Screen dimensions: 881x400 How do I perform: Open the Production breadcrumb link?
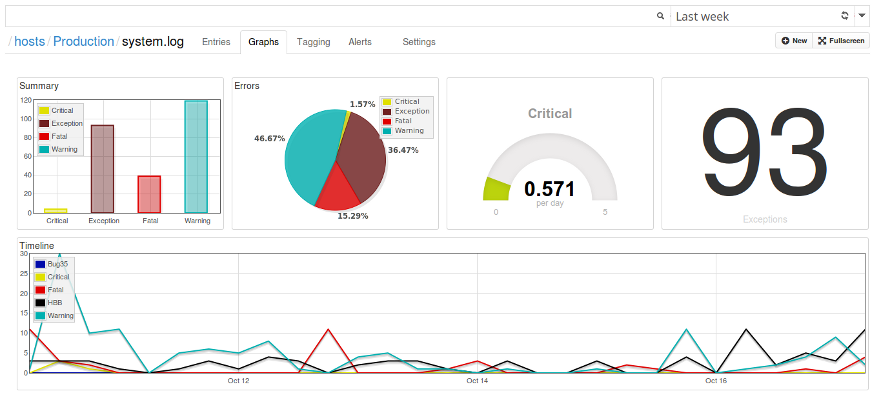(84, 42)
